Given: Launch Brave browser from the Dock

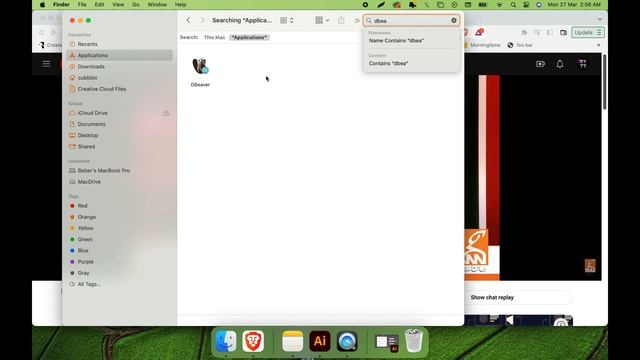Looking at the screenshot, I should coord(253,341).
